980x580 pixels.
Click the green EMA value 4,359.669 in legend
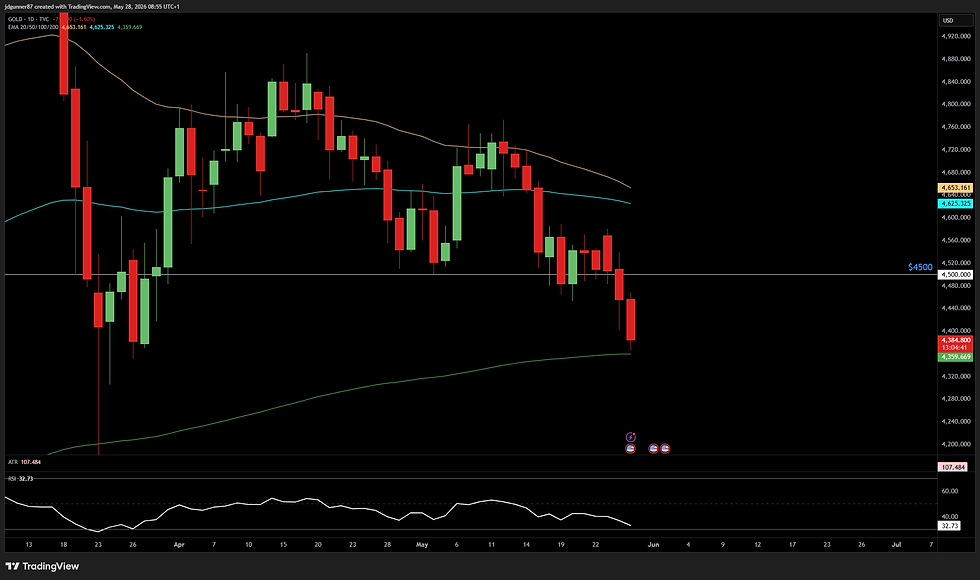coord(129,27)
